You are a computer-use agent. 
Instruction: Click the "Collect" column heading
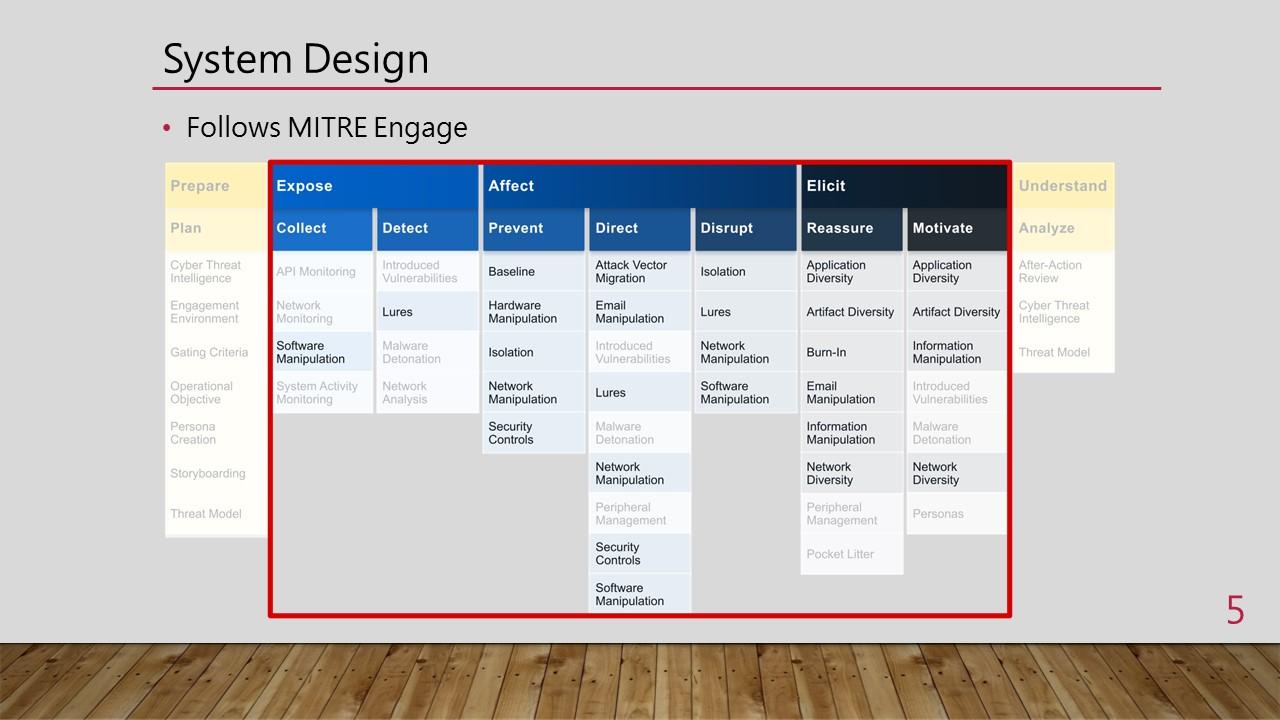point(321,229)
